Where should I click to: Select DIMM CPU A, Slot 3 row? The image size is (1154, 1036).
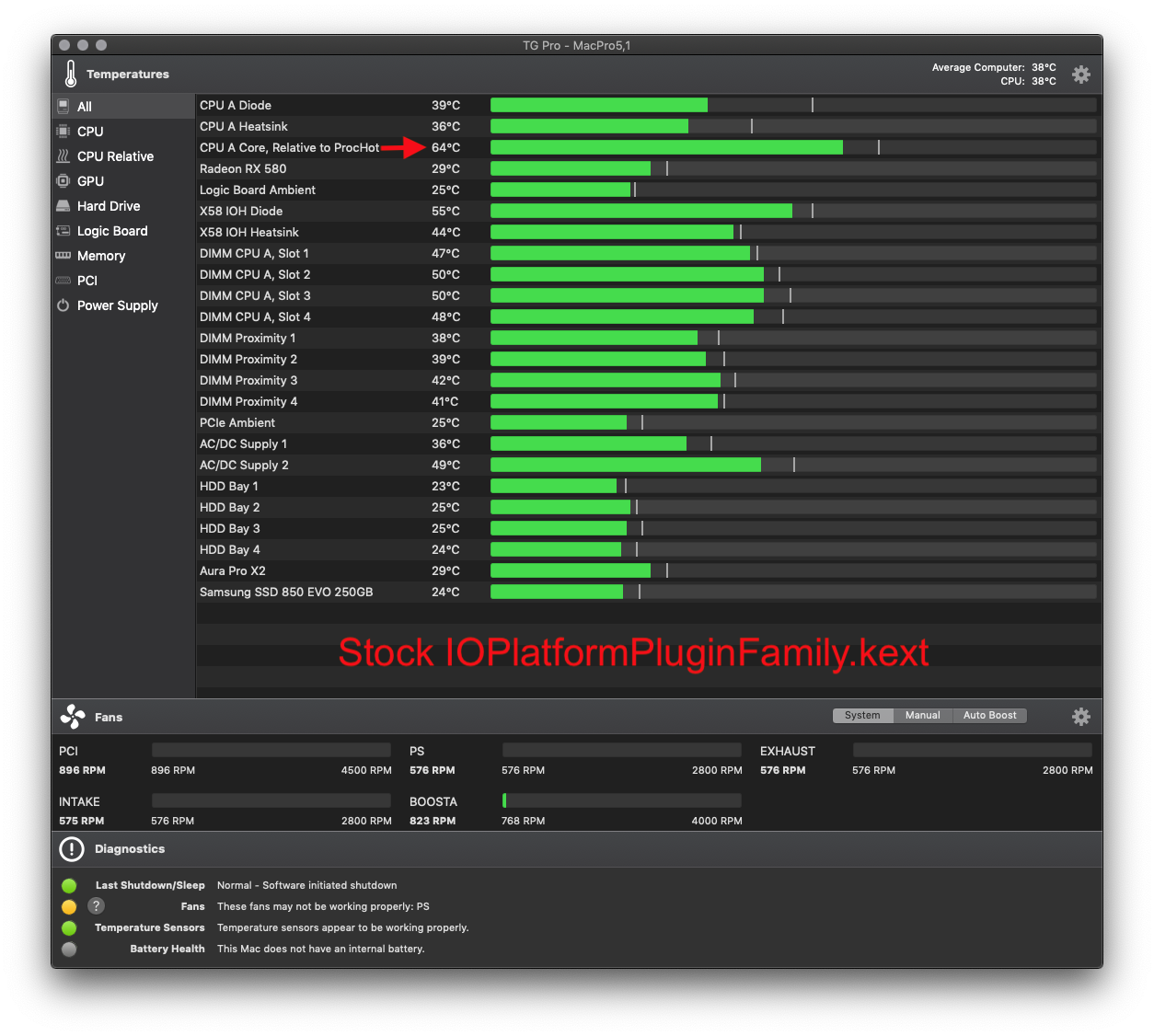648,295
